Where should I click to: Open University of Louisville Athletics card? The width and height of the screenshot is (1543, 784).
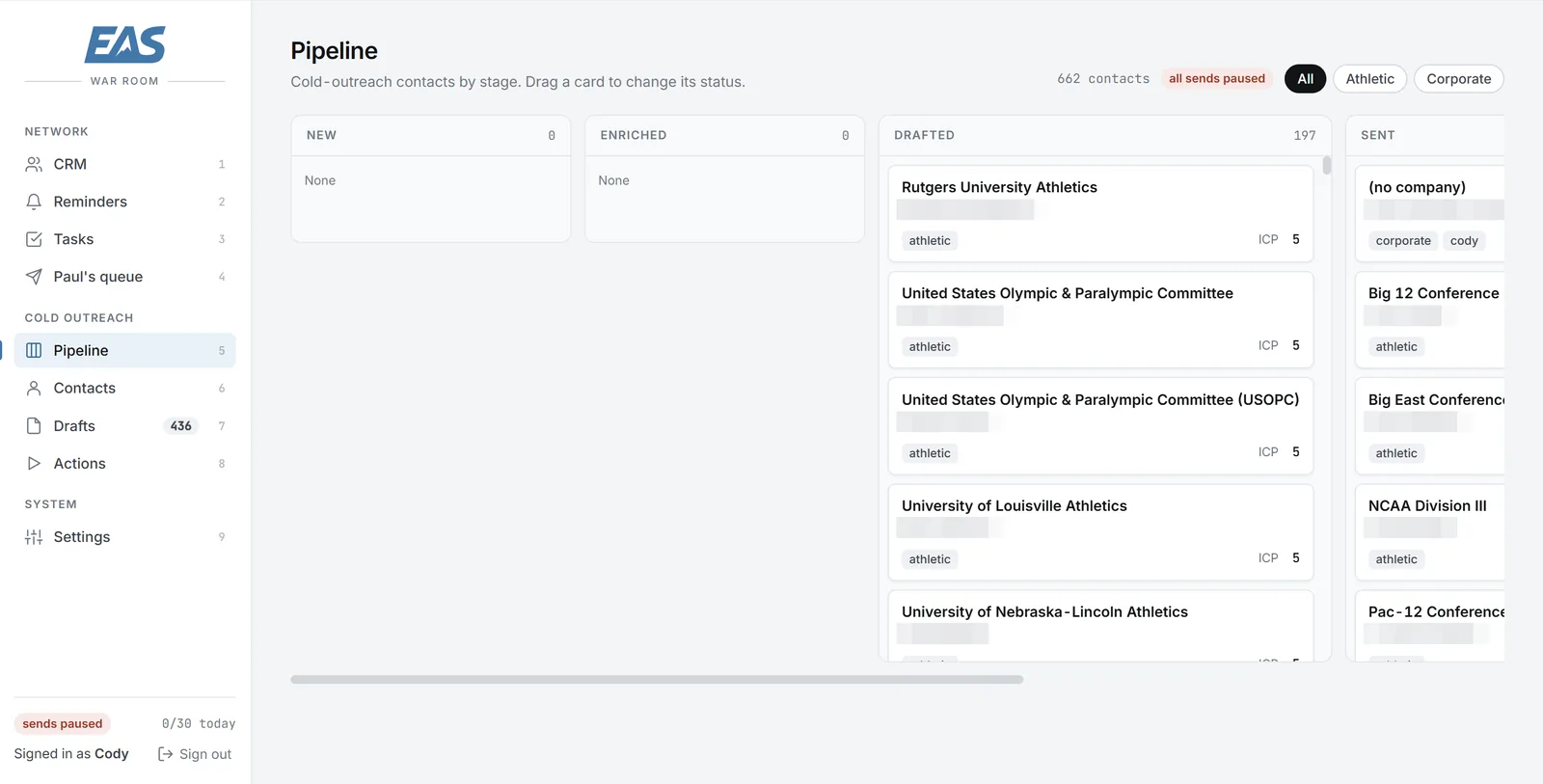point(1100,531)
